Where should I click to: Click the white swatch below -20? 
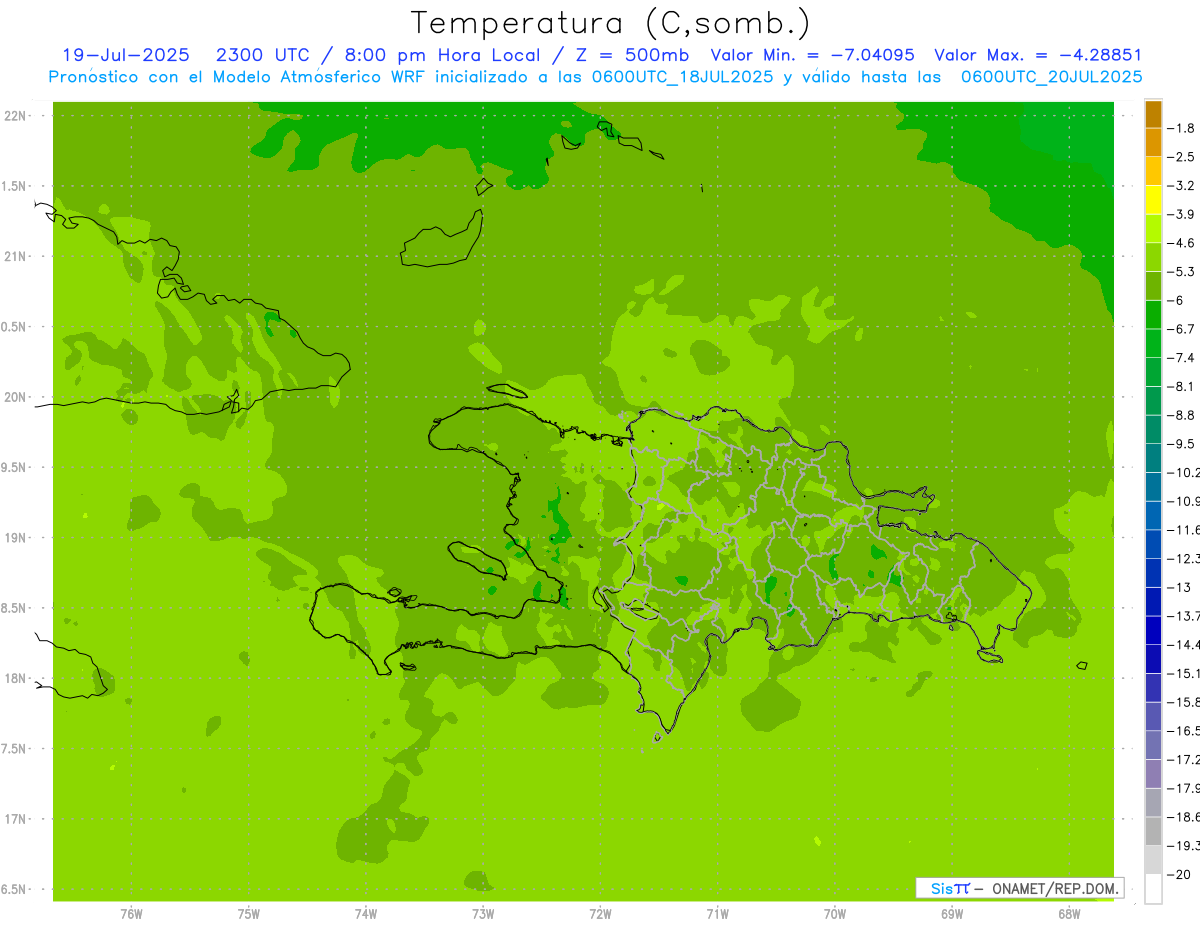1153,889
